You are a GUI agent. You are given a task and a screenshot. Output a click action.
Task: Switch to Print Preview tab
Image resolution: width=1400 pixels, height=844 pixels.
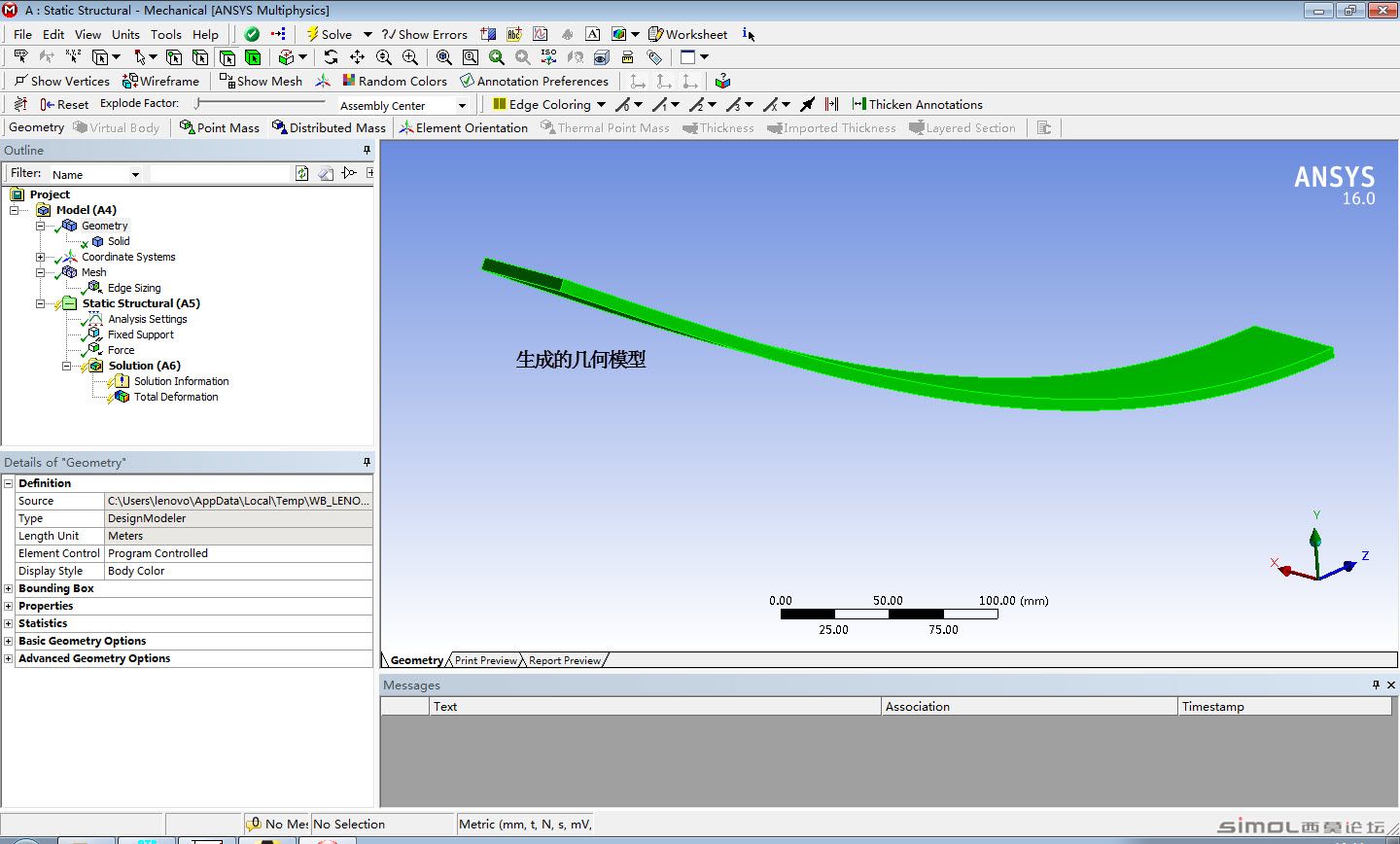485,660
